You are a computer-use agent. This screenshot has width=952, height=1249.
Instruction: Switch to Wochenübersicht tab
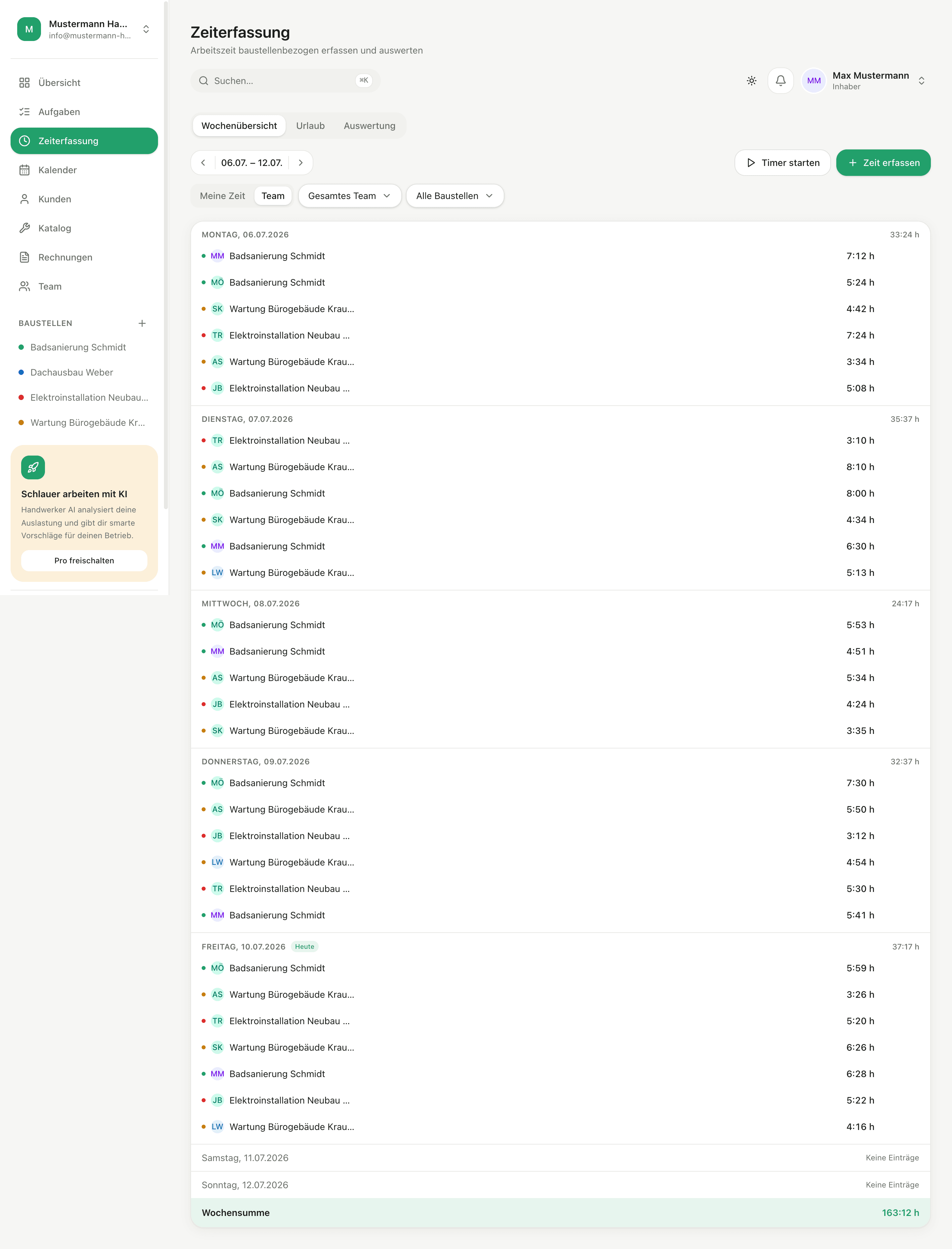(x=239, y=126)
